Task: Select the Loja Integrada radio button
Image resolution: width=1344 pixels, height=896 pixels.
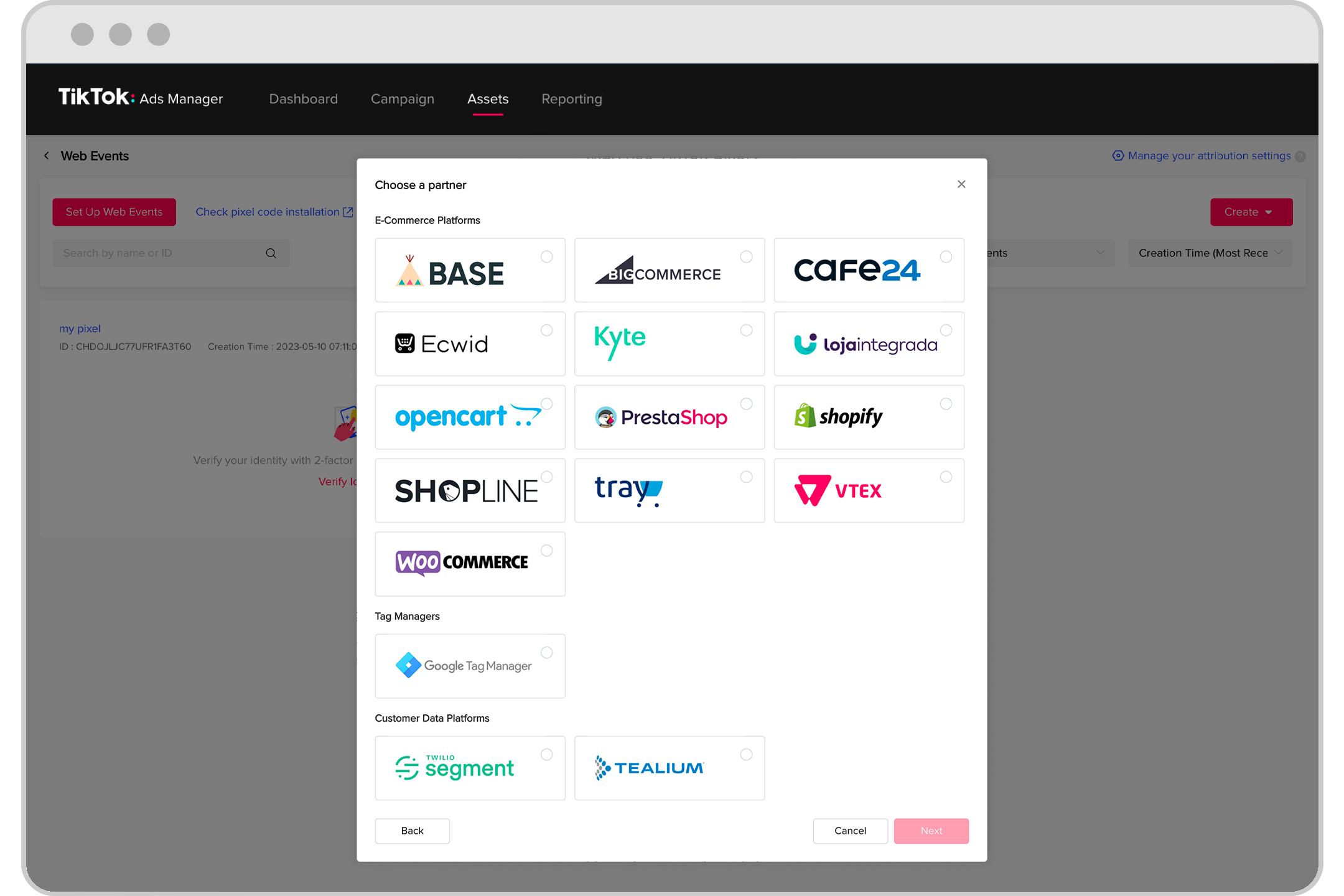Action: click(x=946, y=330)
